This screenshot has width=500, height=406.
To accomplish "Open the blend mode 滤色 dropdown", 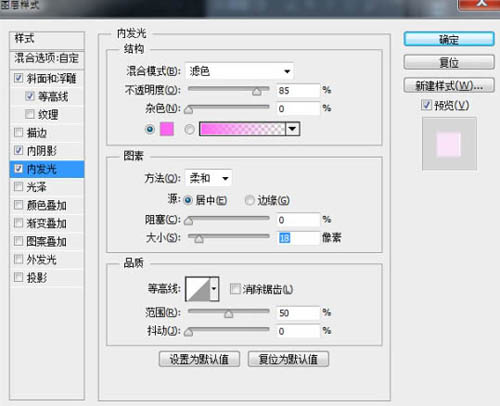I will tap(239, 71).
